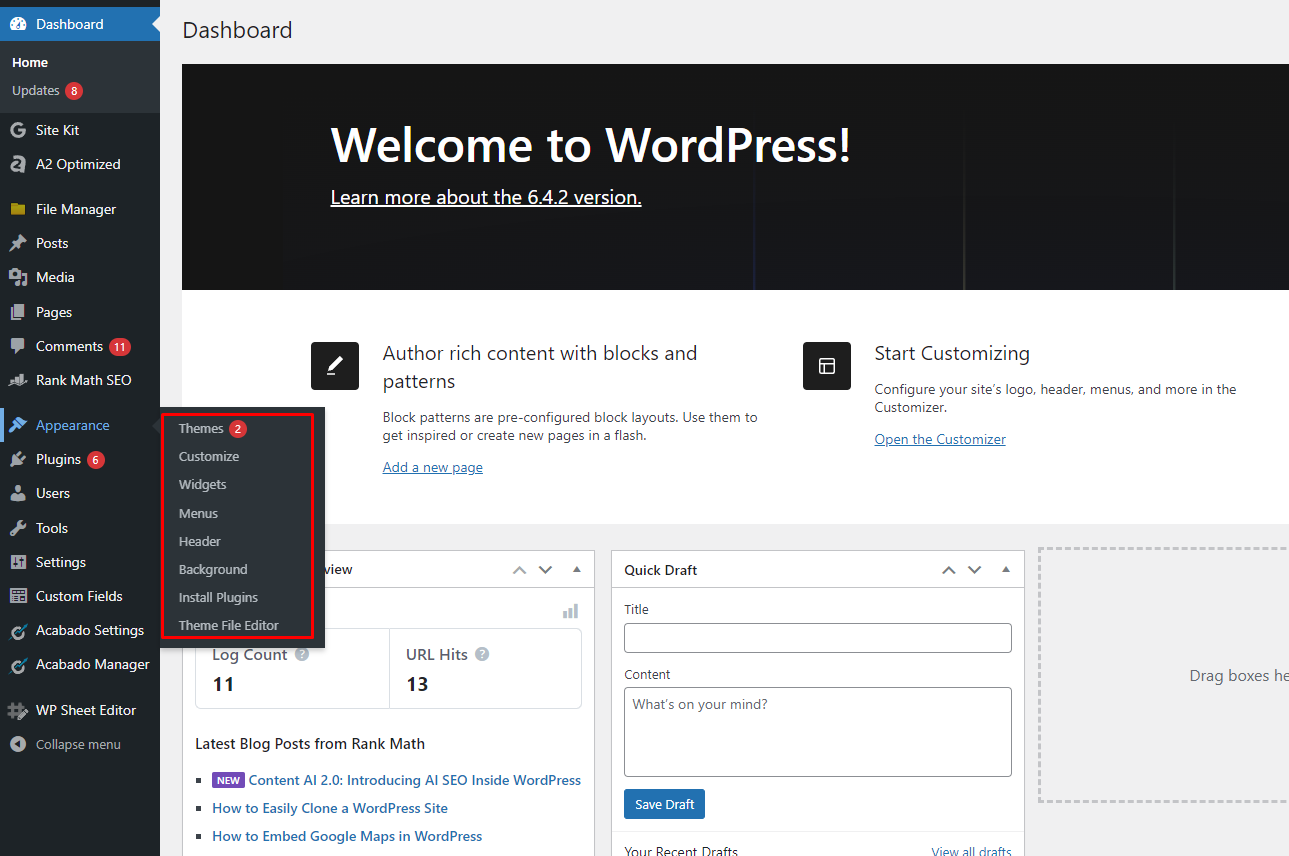Open Widgets from Appearance submenu
The height and width of the screenshot is (856, 1289).
203,484
